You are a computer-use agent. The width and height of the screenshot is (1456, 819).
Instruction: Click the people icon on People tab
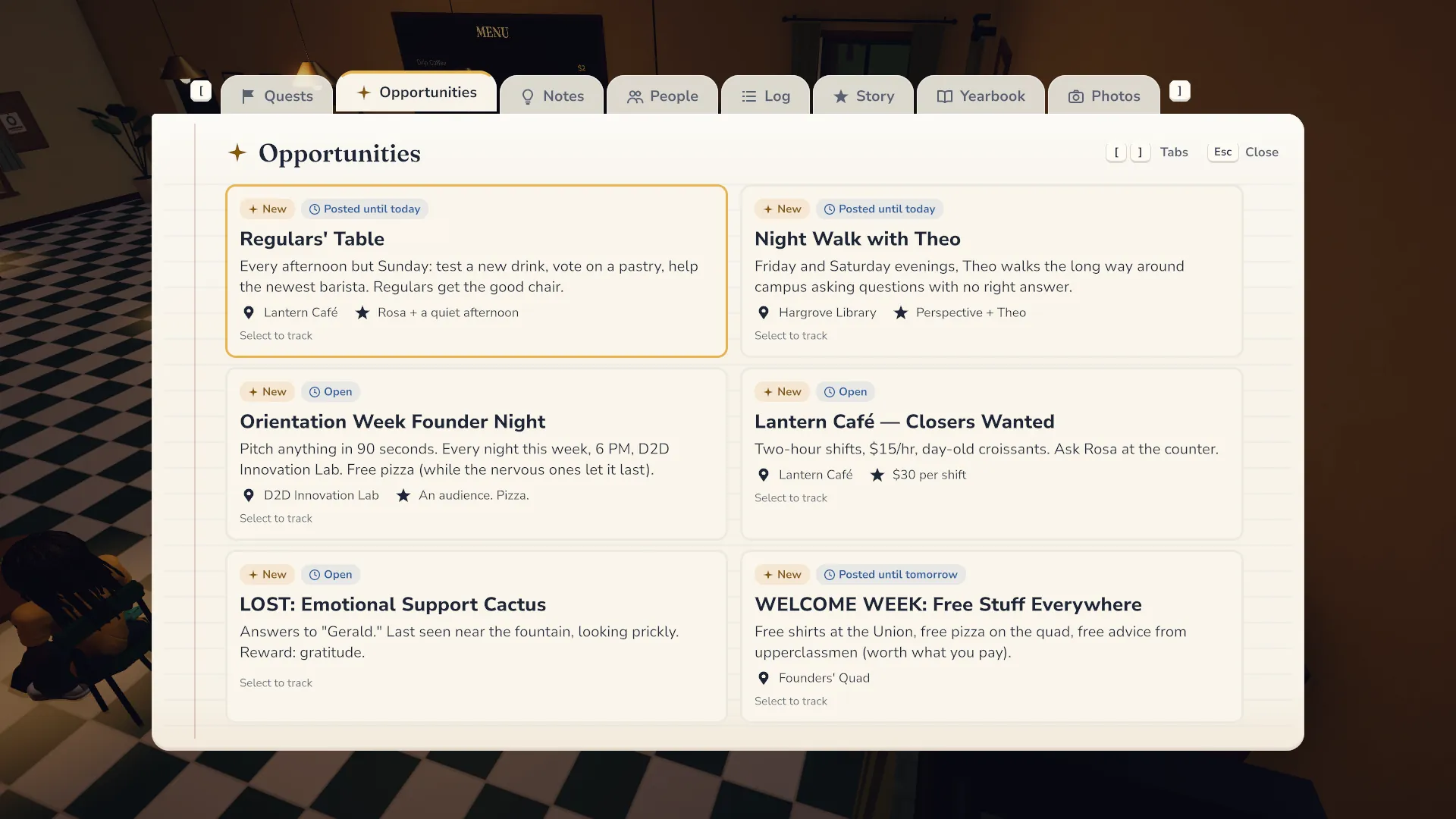(635, 96)
